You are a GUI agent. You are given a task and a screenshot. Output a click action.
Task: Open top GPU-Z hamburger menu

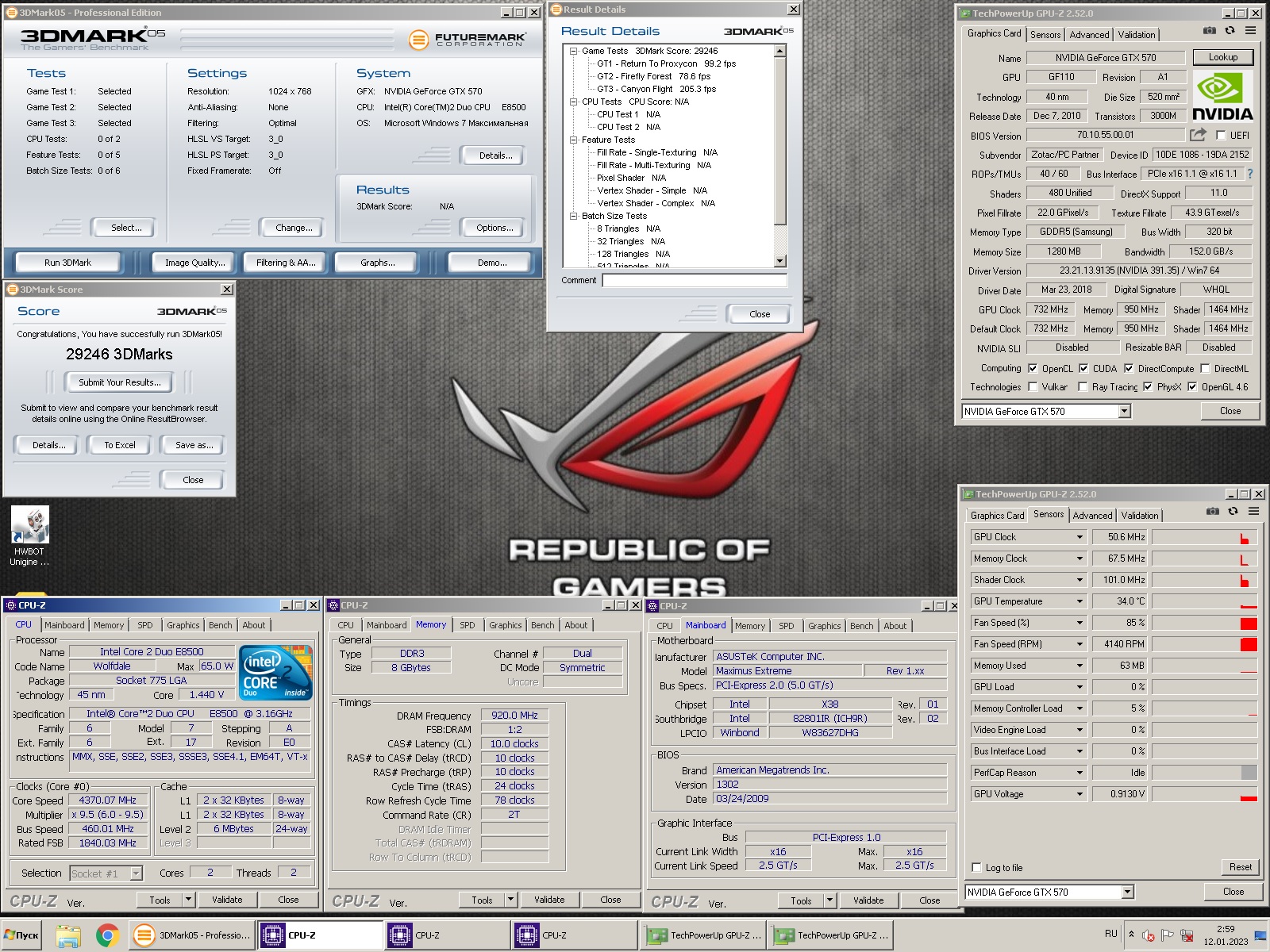pos(1250,31)
